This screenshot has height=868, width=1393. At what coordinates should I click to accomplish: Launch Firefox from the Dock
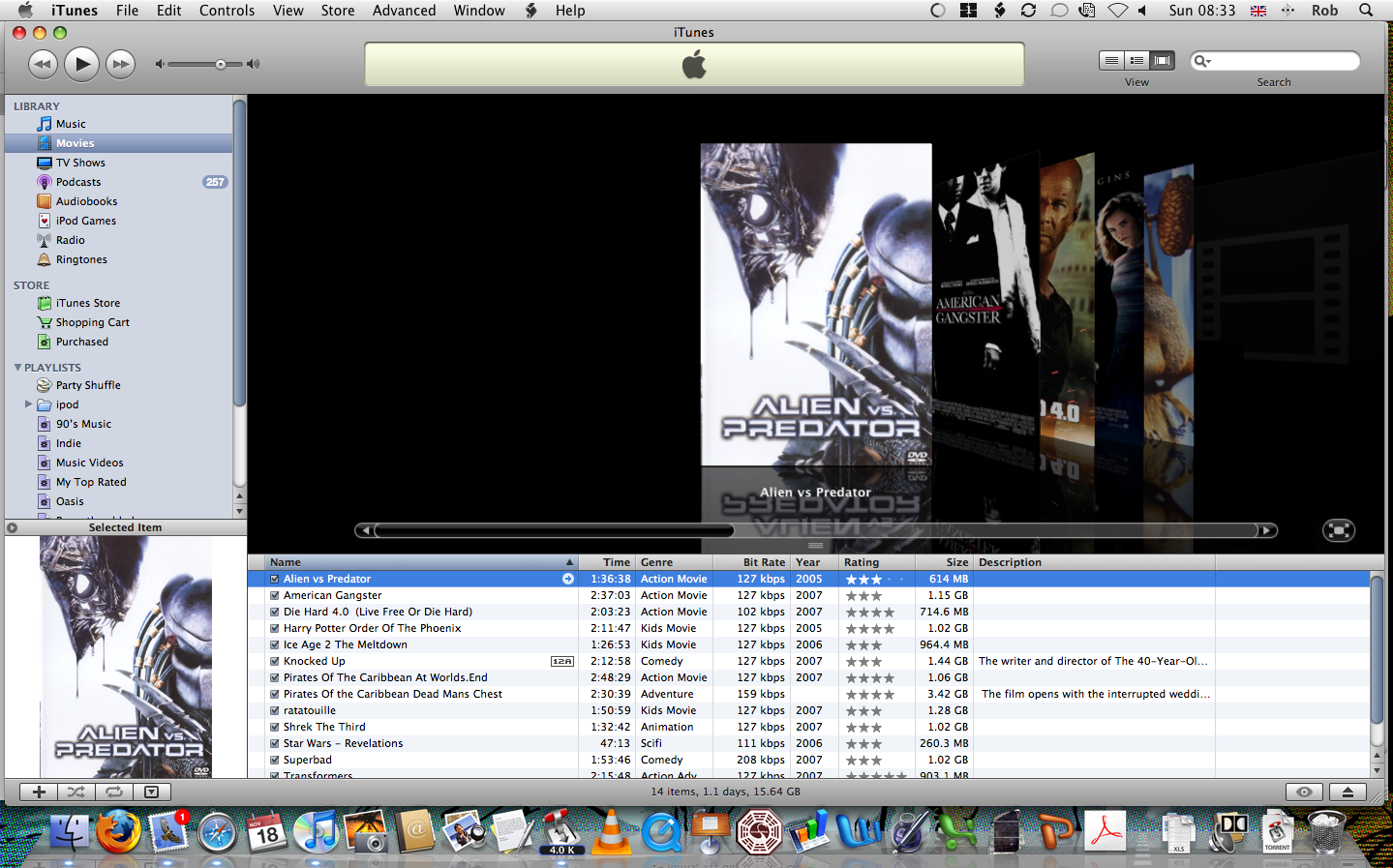[x=118, y=832]
